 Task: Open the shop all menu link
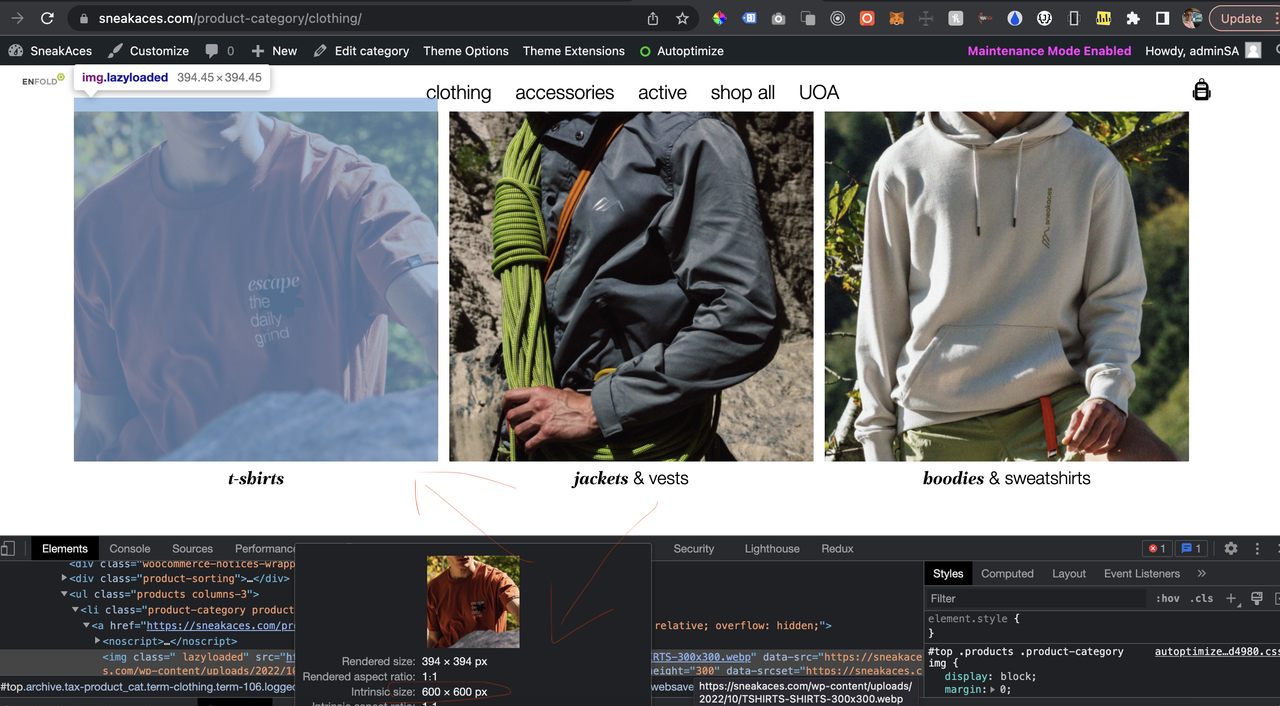pos(743,92)
